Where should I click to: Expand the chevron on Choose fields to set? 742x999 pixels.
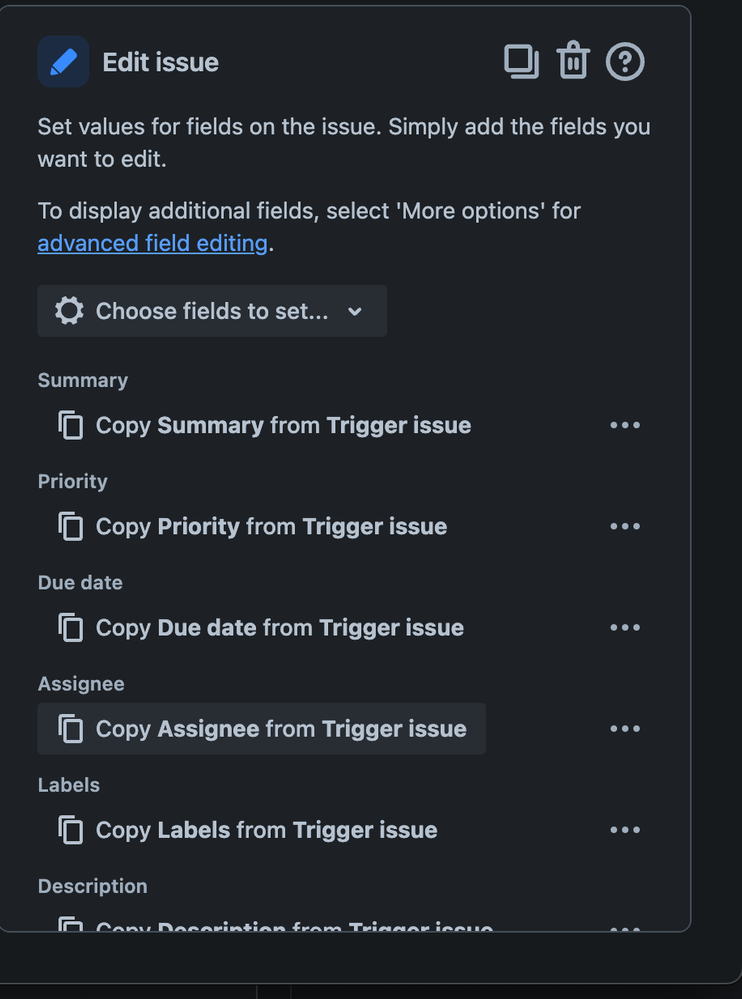tap(355, 312)
